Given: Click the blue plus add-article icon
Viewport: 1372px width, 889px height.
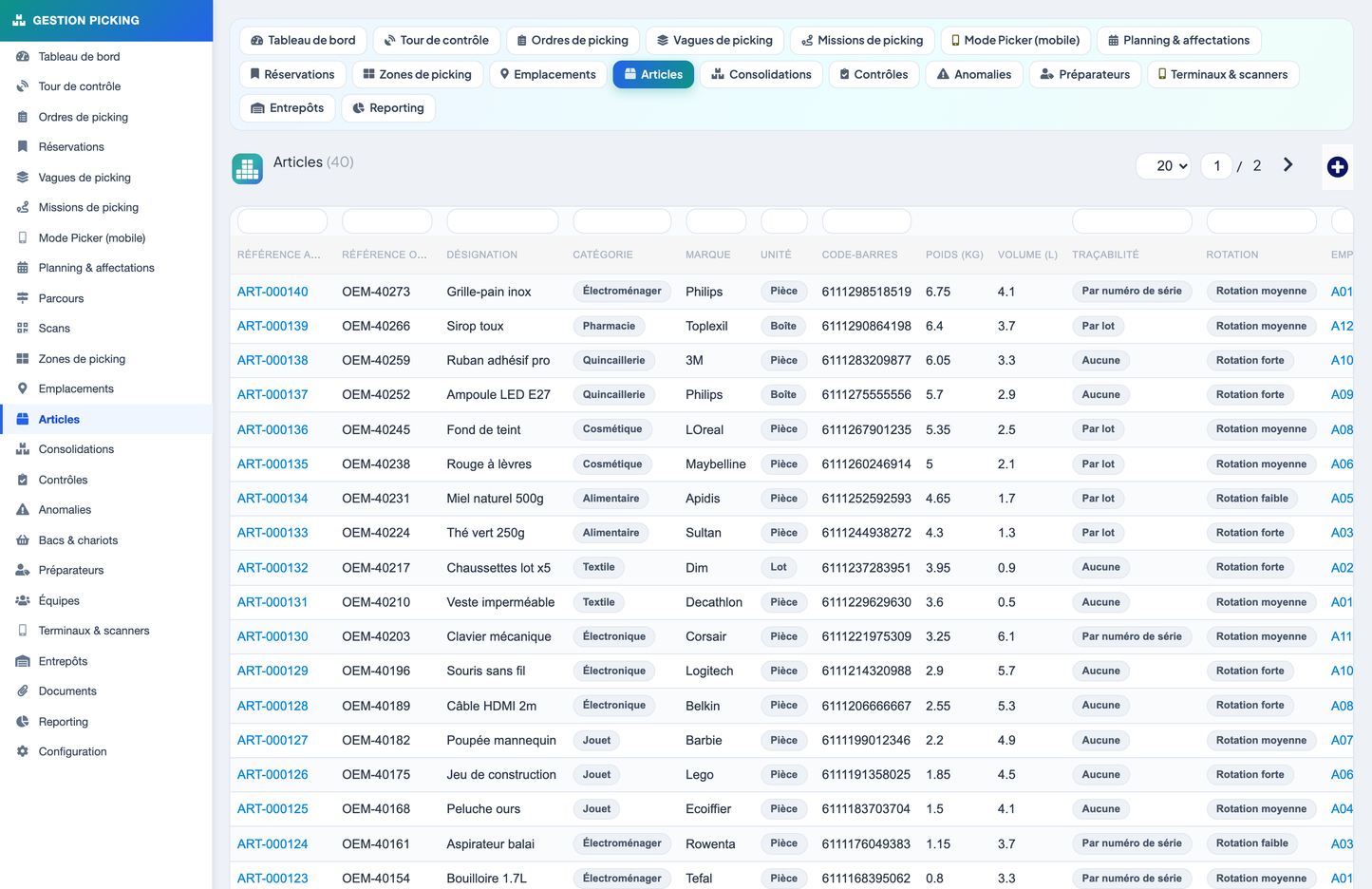Looking at the screenshot, I should 1337,167.
